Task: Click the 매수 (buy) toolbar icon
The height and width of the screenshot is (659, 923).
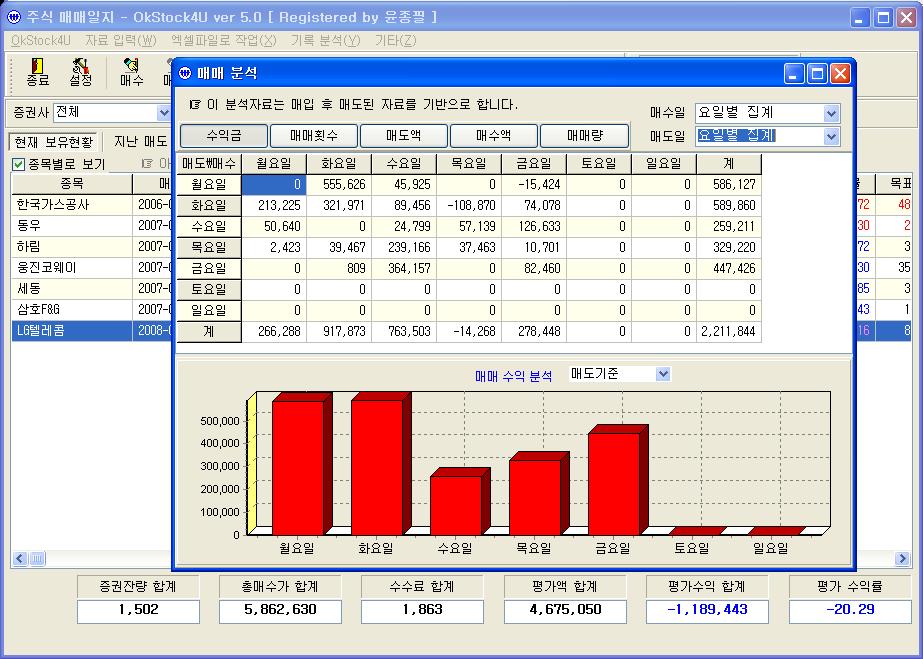Action: tap(131, 72)
